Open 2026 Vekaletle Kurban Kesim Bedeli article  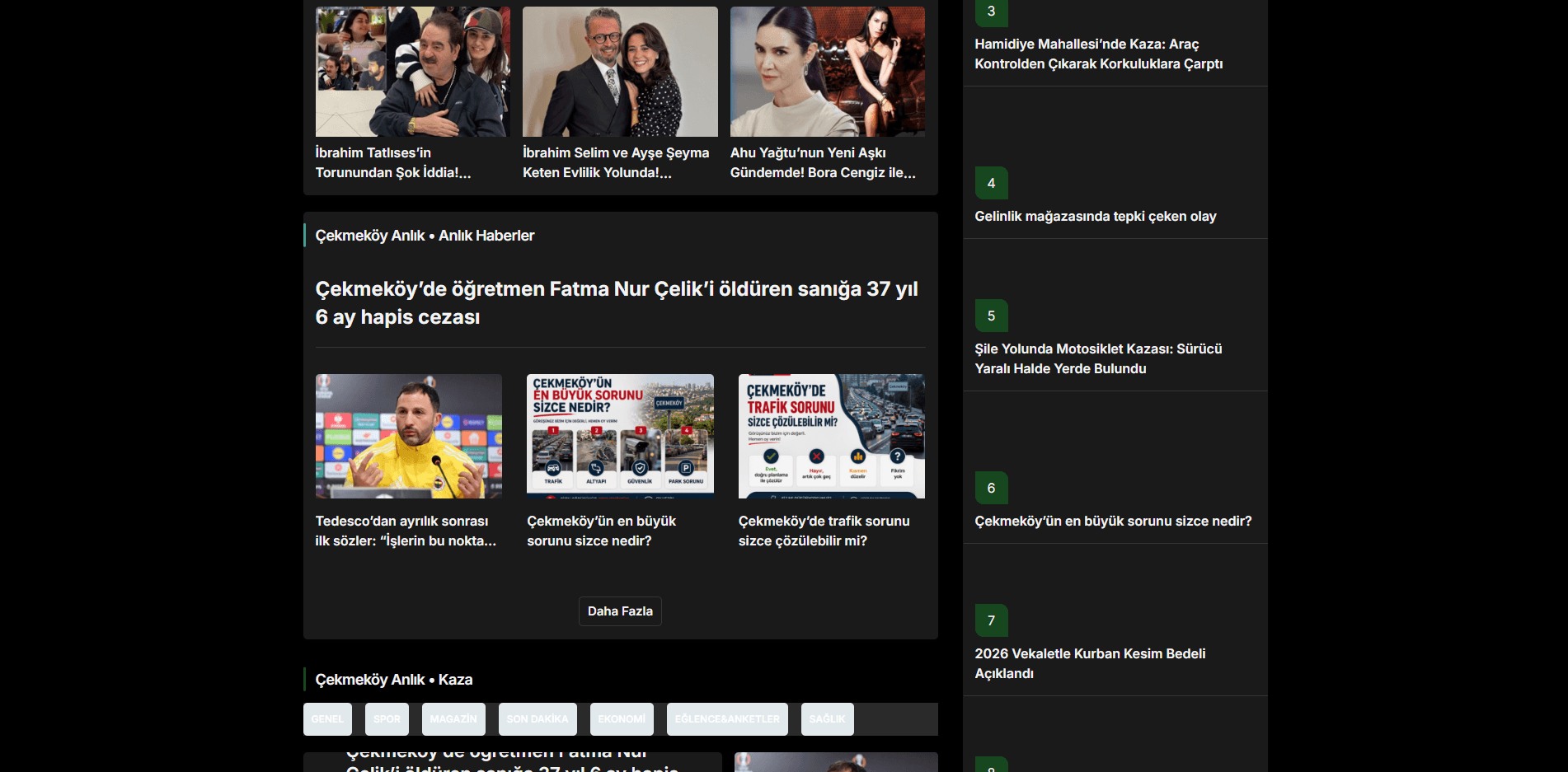click(1090, 663)
